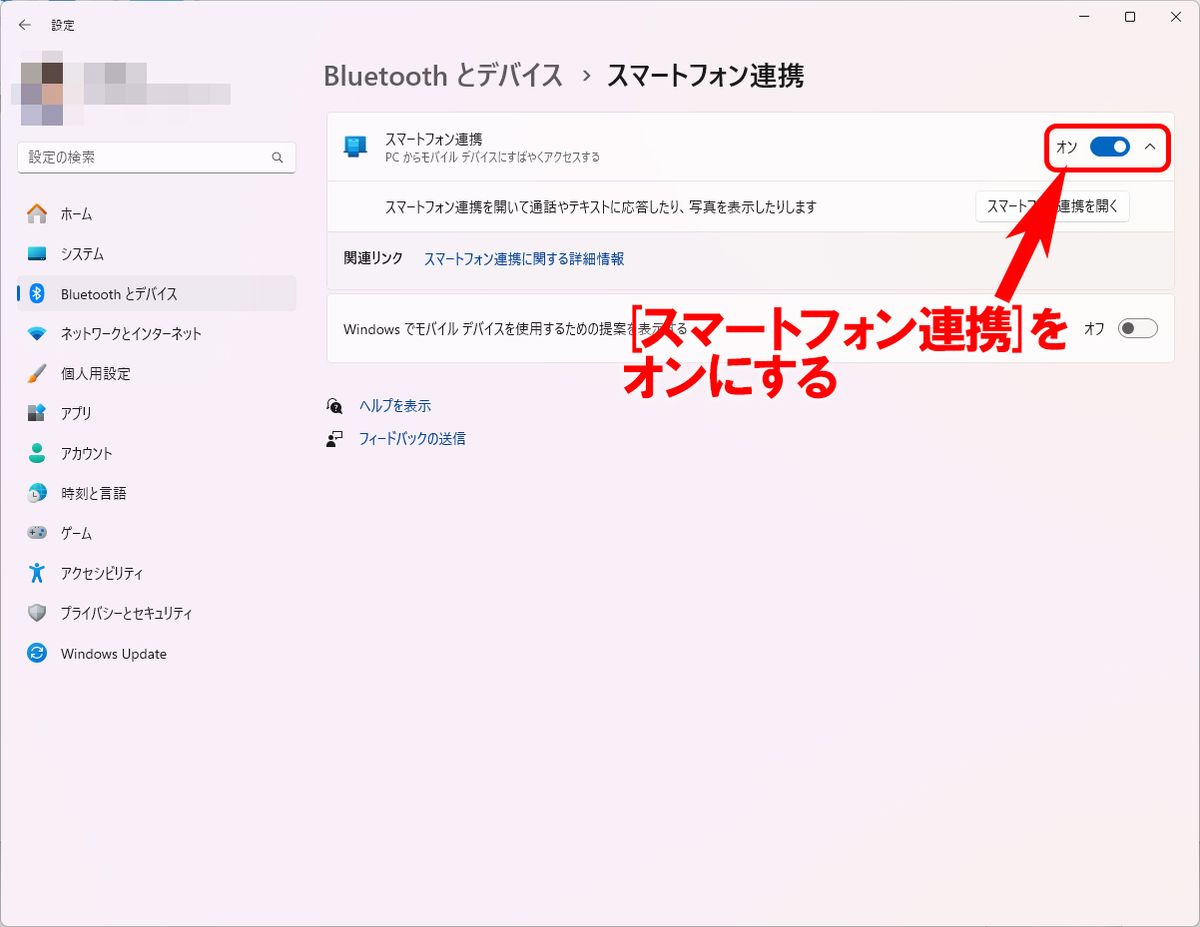Viewport: 1200px width, 927px height.
Task: Click the search magnifier icon
Action: pos(277,158)
